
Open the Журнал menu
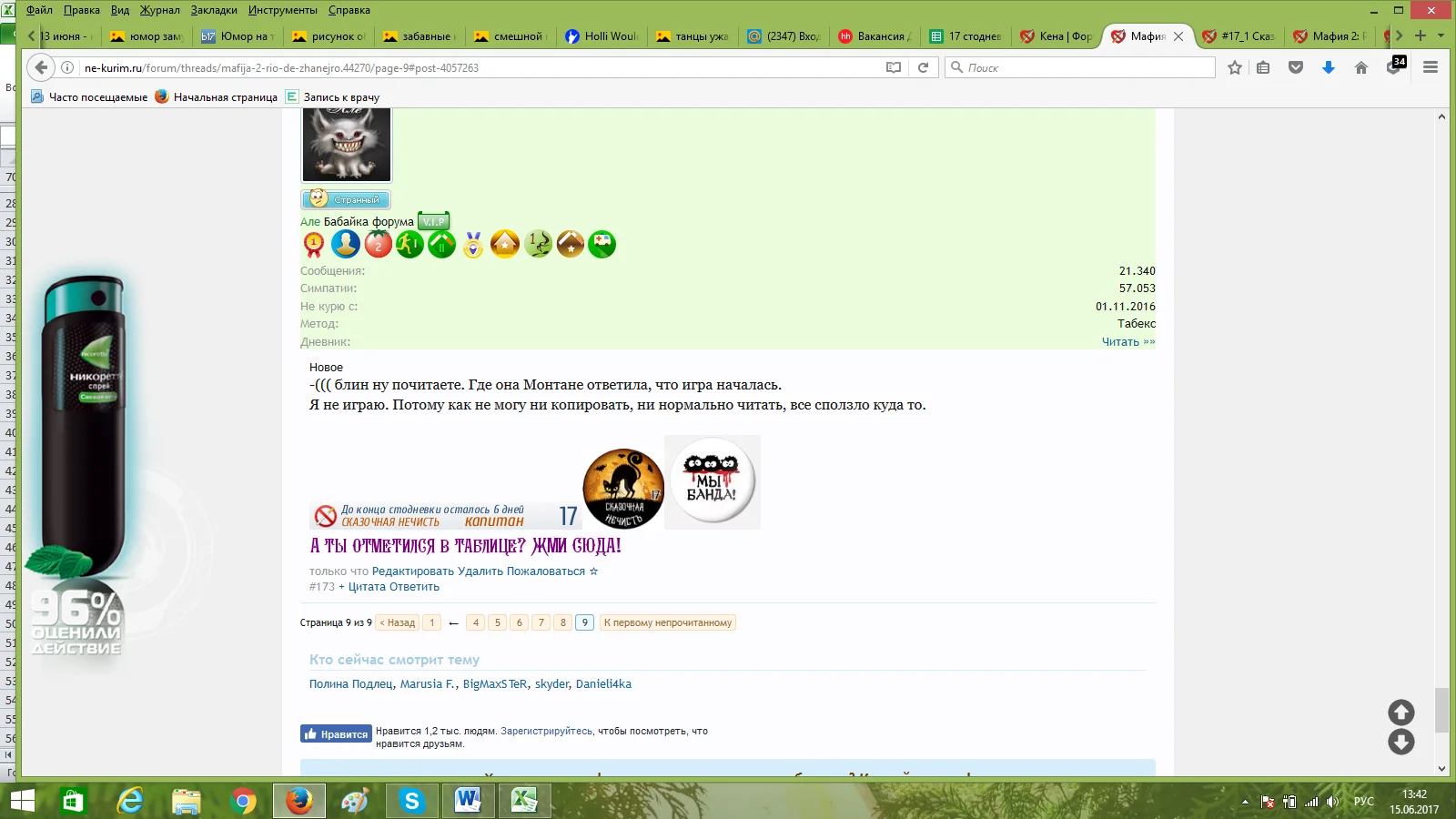click(x=159, y=10)
